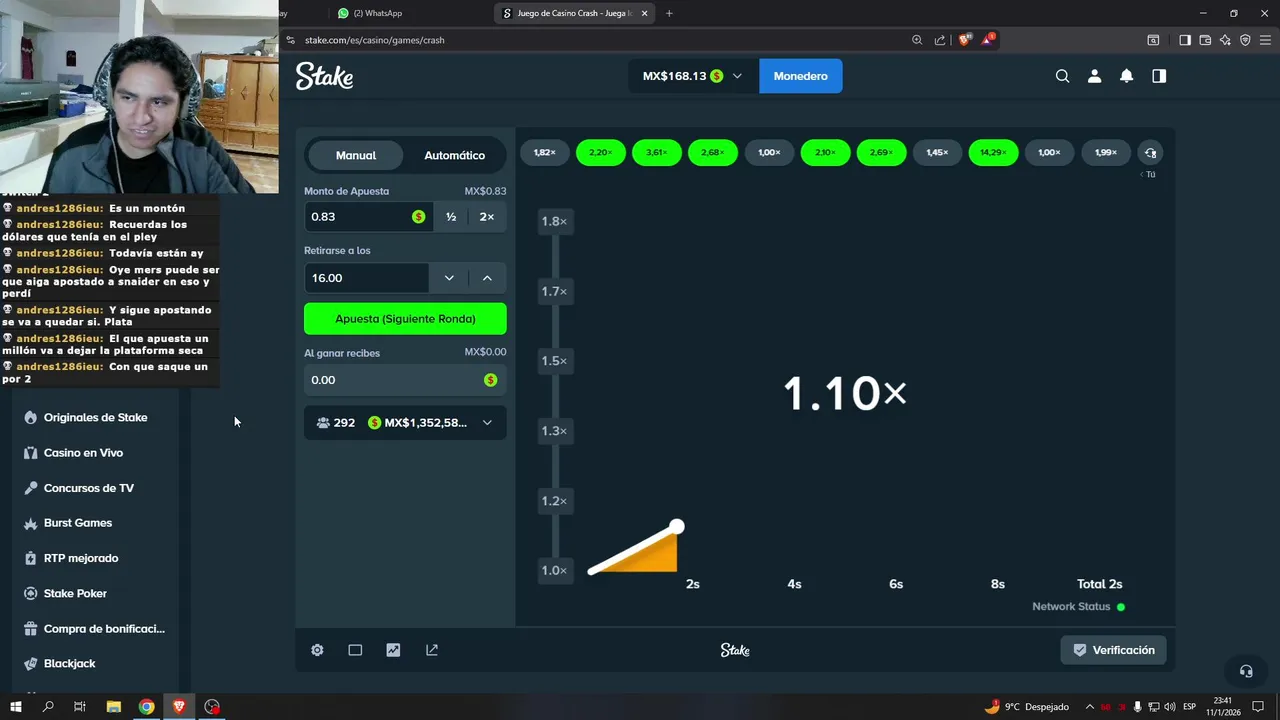The width and height of the screenshot is (1280, 720).
Task: Open Blackjack sidebar item
Action: (x=69, y=664)
